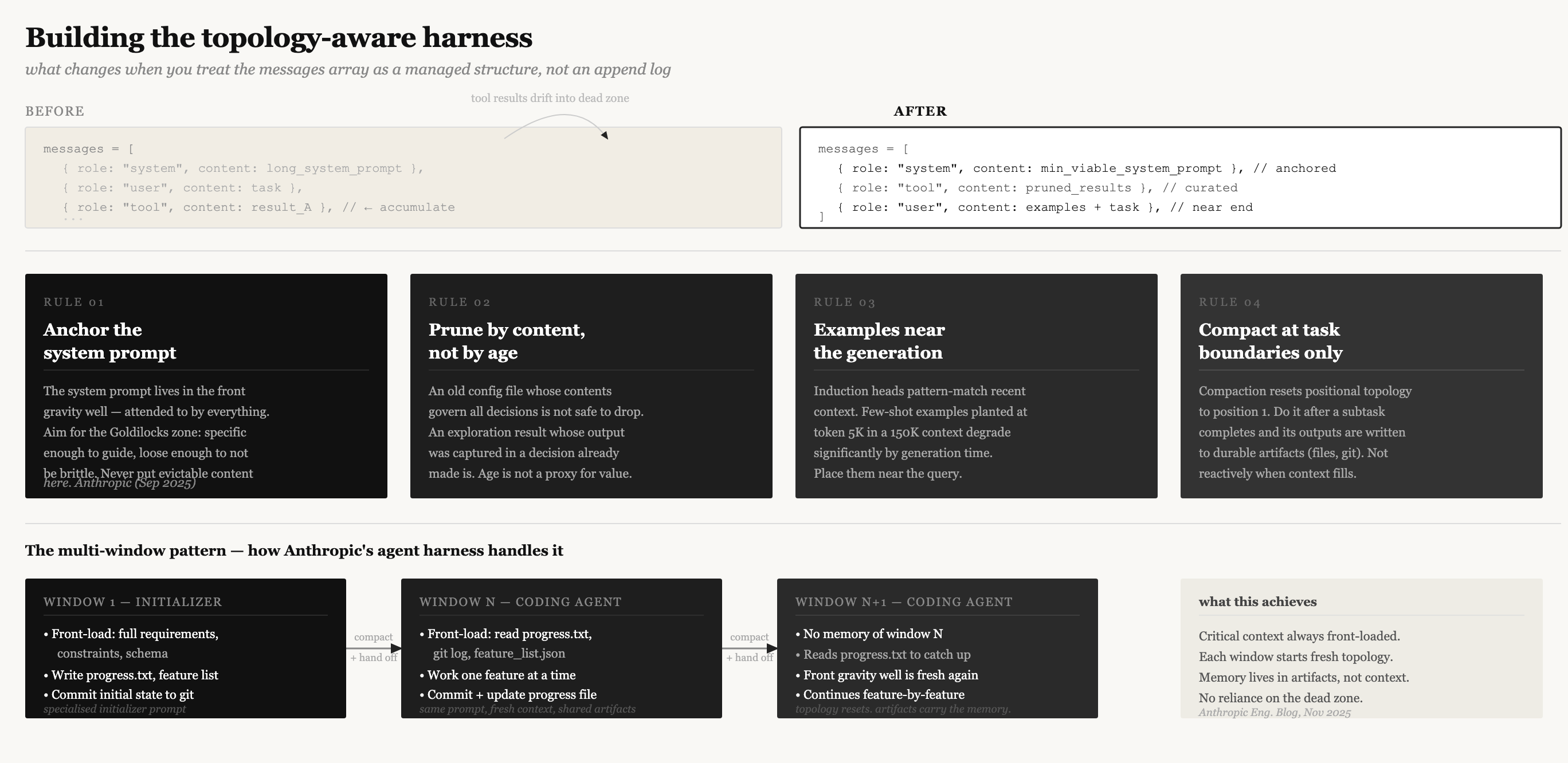The image size is (1568, 763).
Task: Click the Window N — Coding Agent heading
Action: pyautogui.click(x=520, y=602)
